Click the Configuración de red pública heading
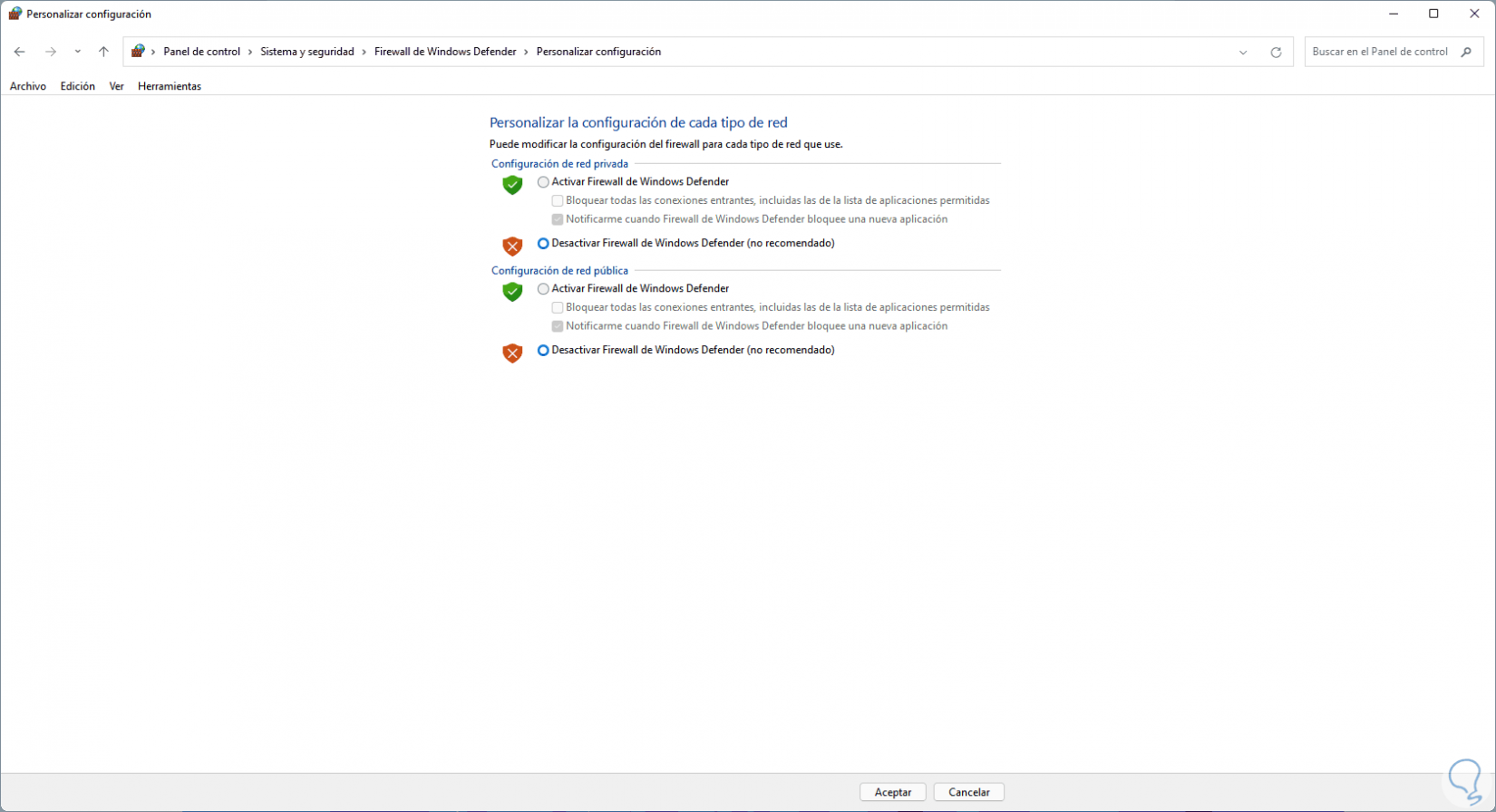1496x812 pixels. coord(559,271)
